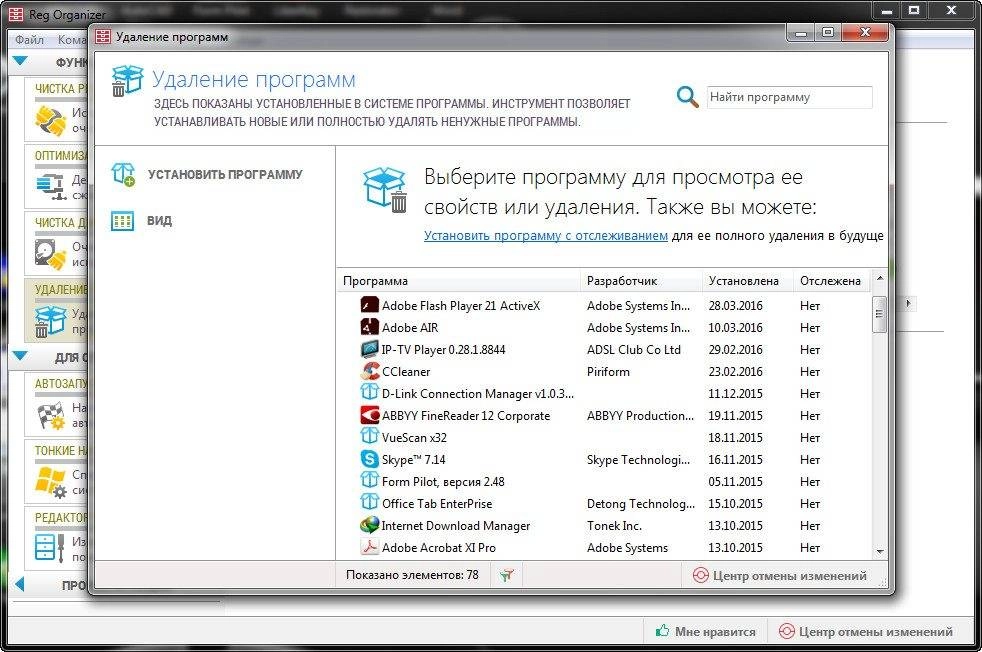982x652 pixels.
Task: Click the disk cleanup icon in main window
Action: (50, 254)
